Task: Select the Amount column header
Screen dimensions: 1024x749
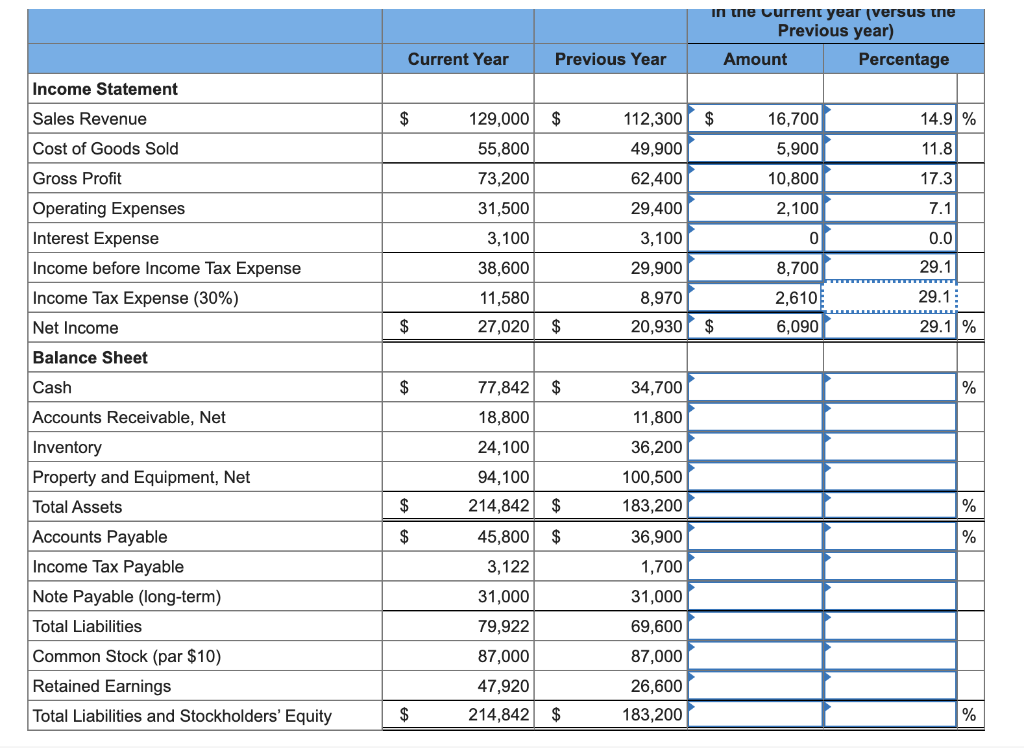Action: tap(755, 59)
